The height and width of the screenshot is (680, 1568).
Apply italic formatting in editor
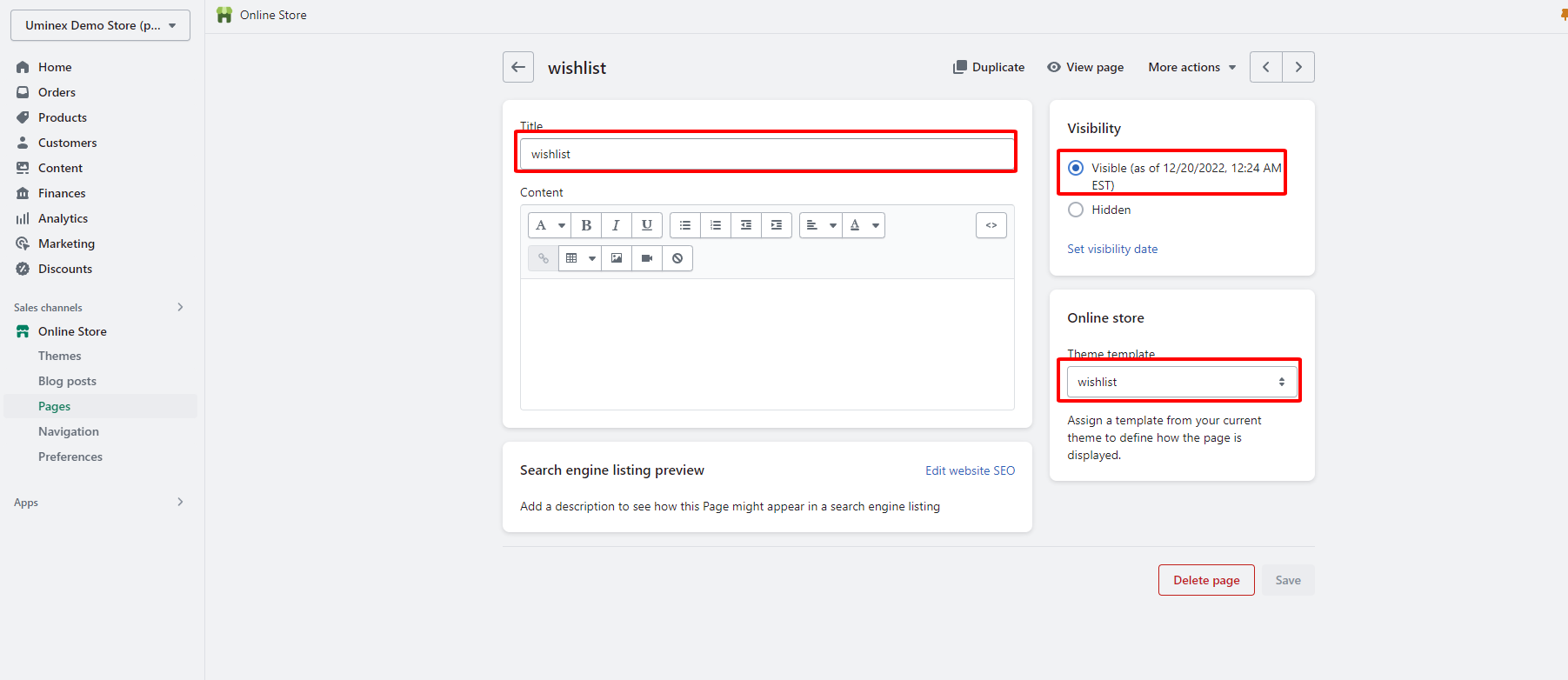tap(616, 225)
